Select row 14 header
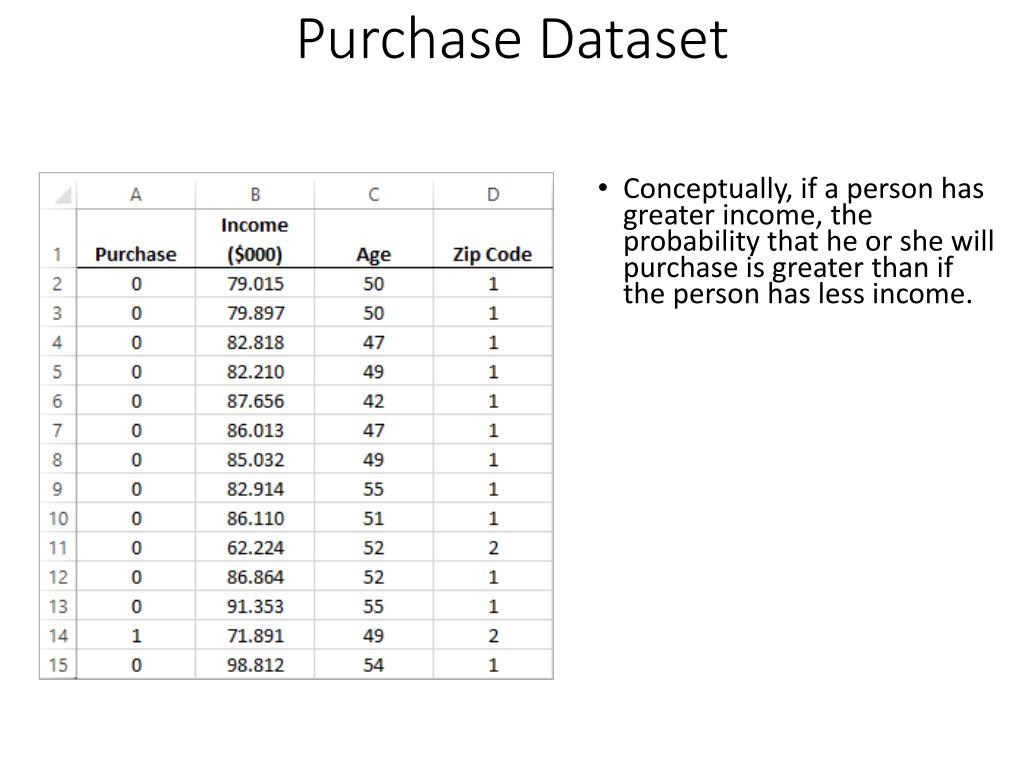This screenshot has width=1024, height=768. (58, 635)
